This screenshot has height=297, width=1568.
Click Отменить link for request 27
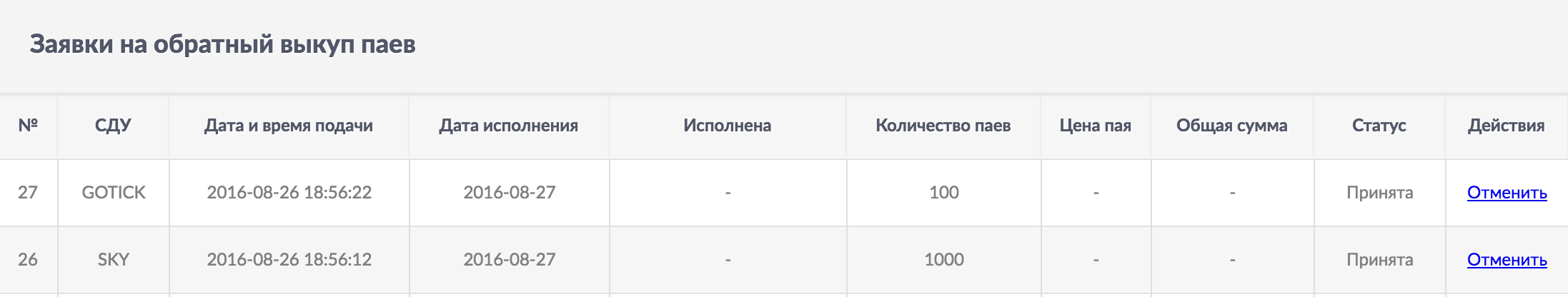point(1507,193)
